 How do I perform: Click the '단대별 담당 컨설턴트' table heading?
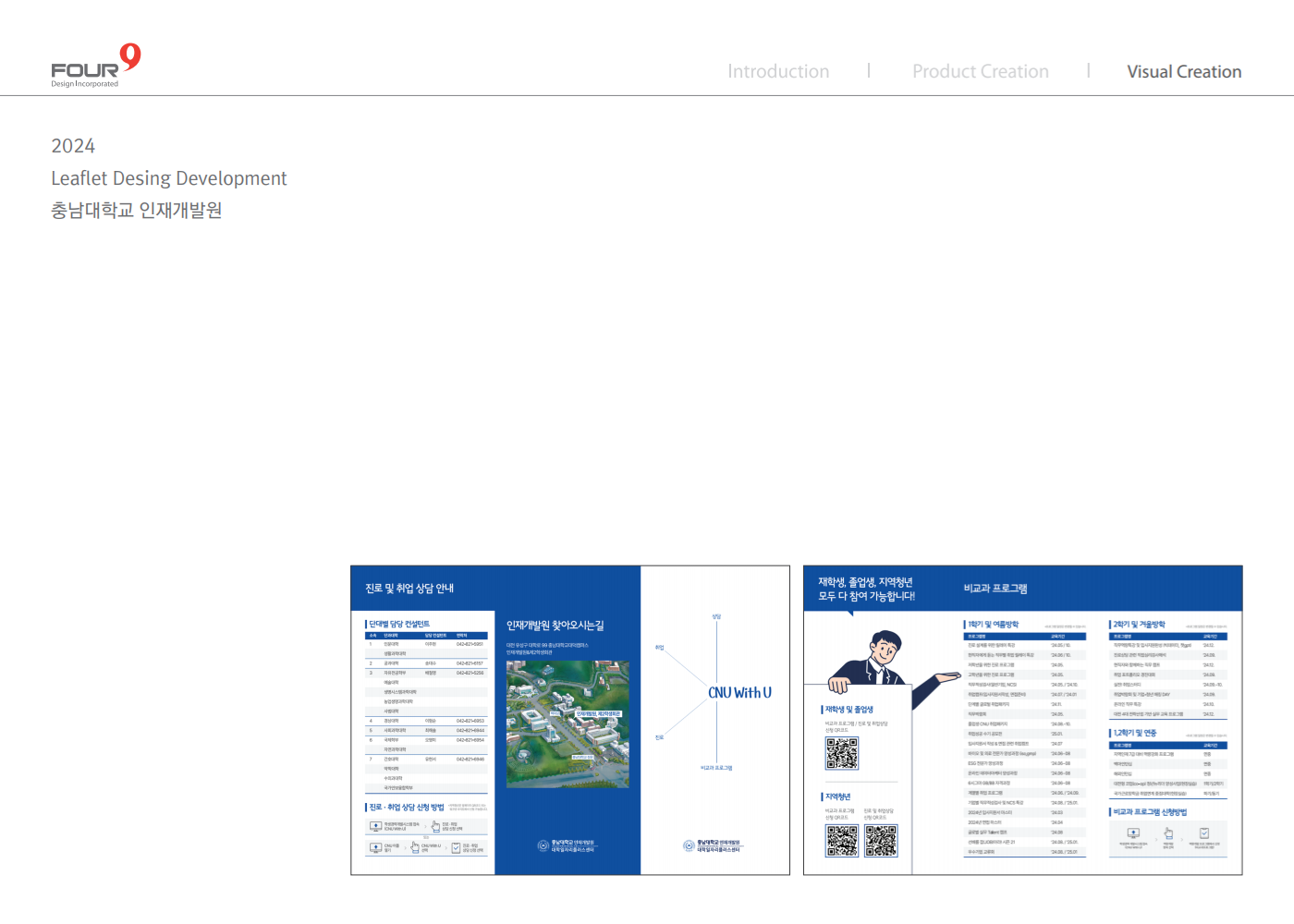tap(399, 624)
